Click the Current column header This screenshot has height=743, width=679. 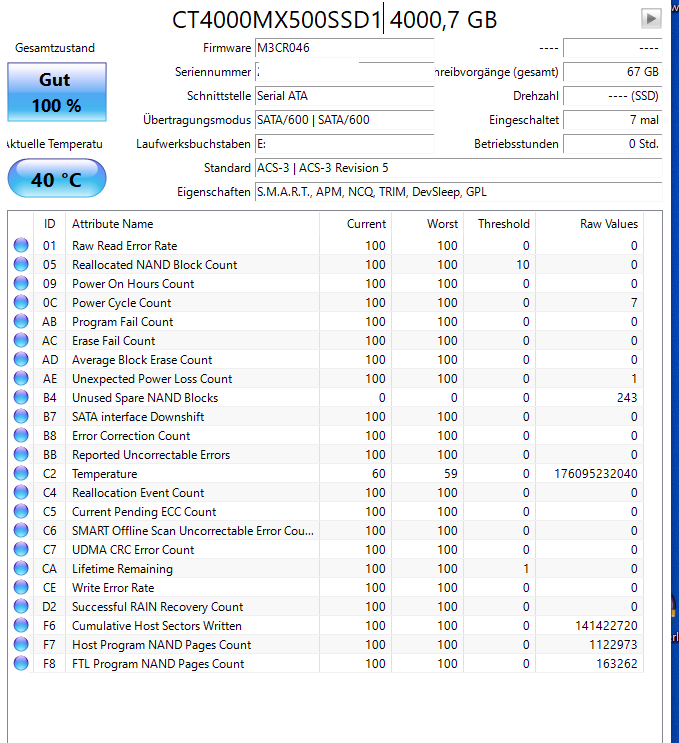355,224
